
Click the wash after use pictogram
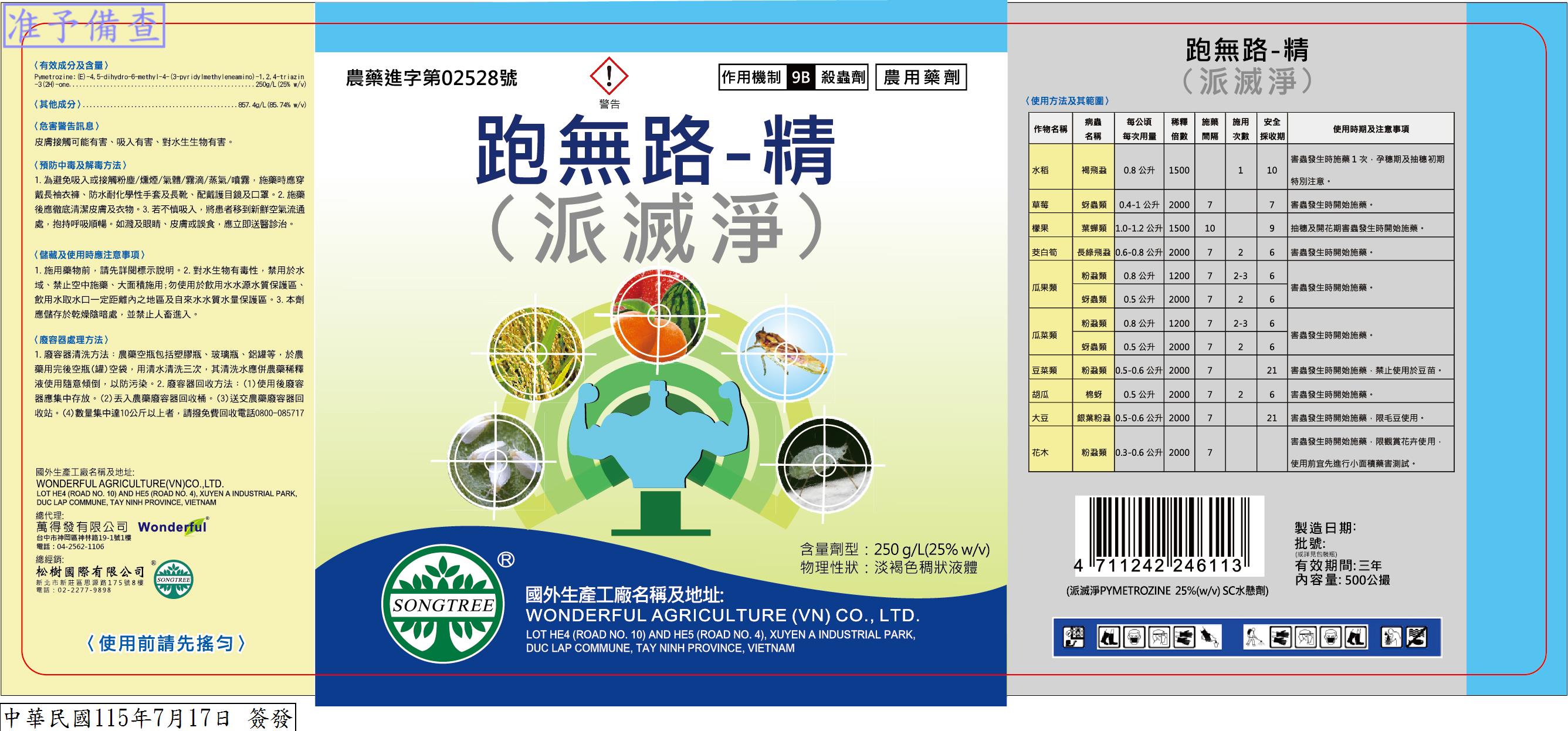(x=1390, y=637)
